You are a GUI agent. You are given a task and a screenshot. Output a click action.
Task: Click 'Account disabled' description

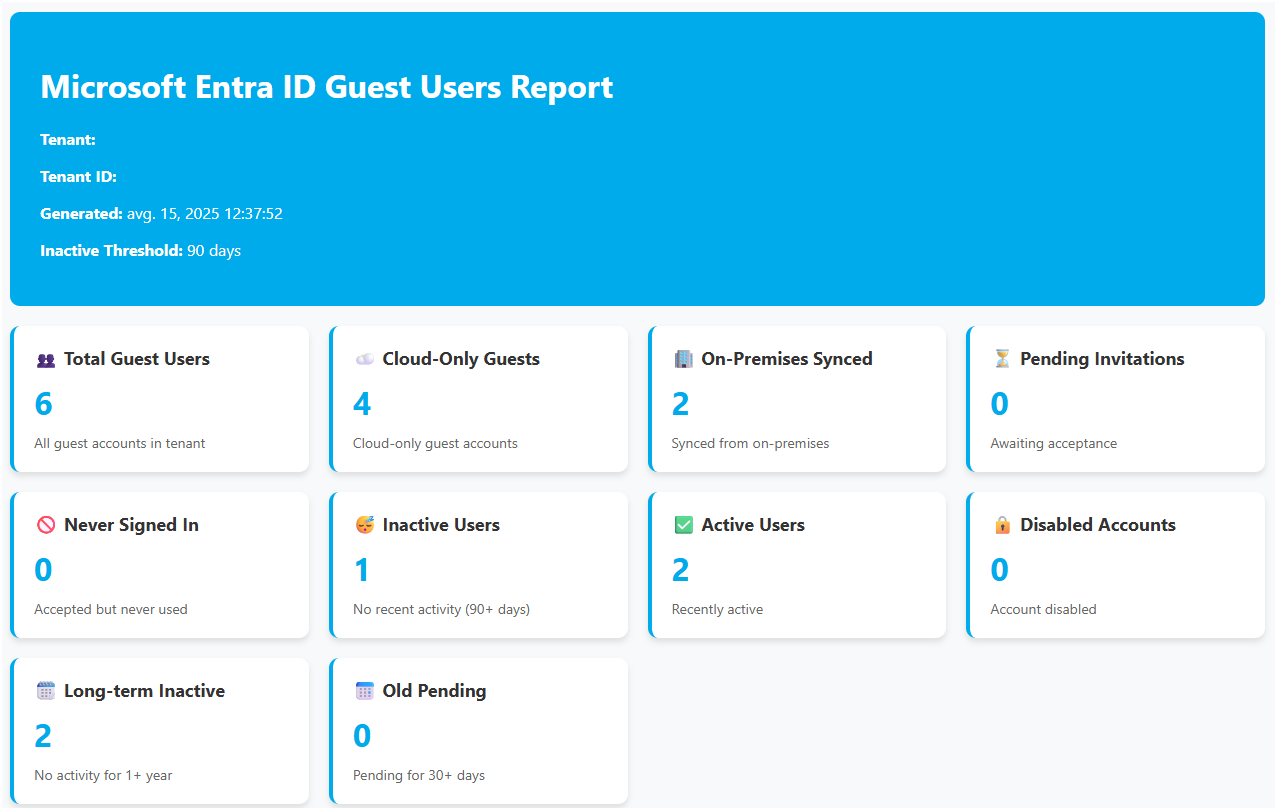(x=1043, y=609)
